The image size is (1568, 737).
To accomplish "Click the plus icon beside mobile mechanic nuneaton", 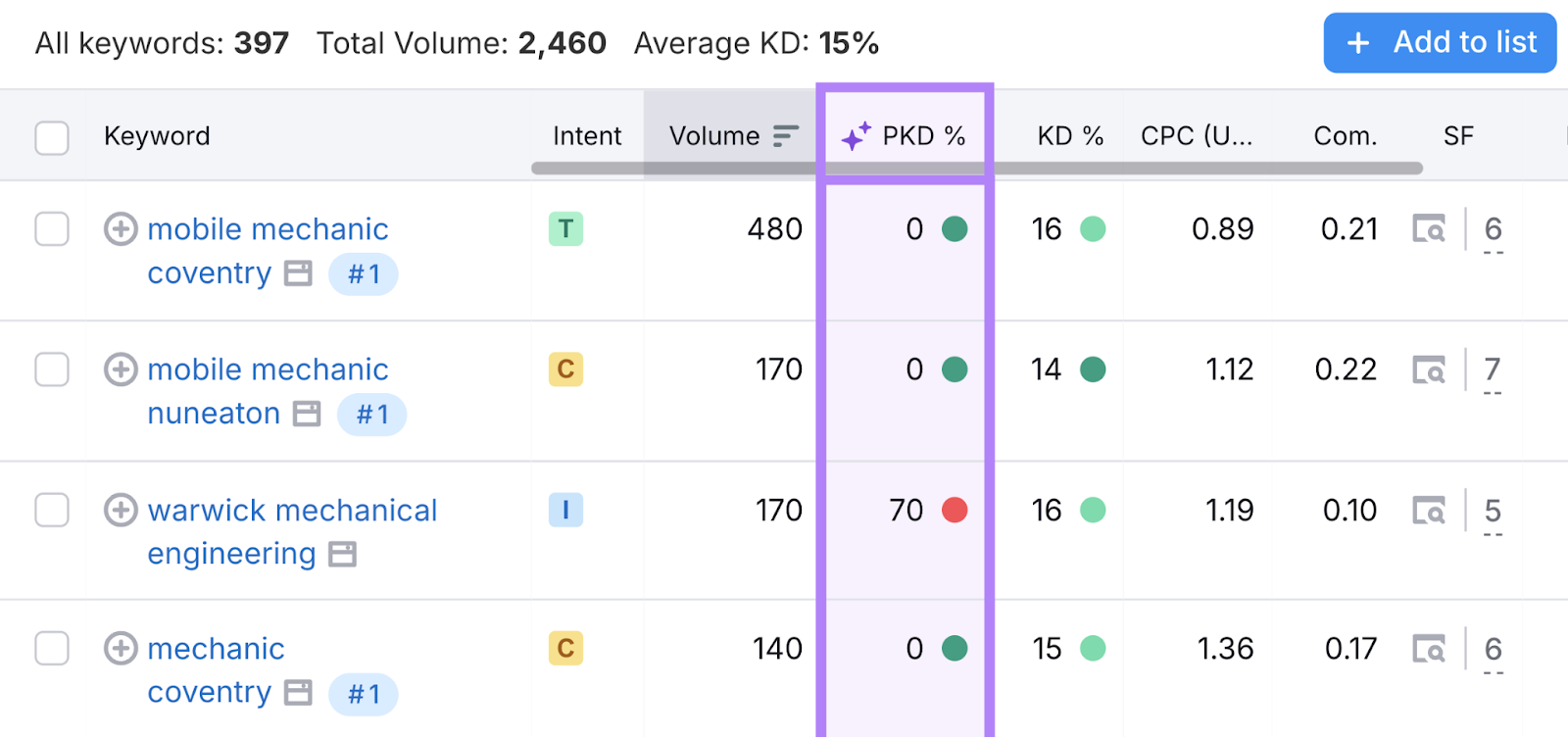I will point(121,369).
